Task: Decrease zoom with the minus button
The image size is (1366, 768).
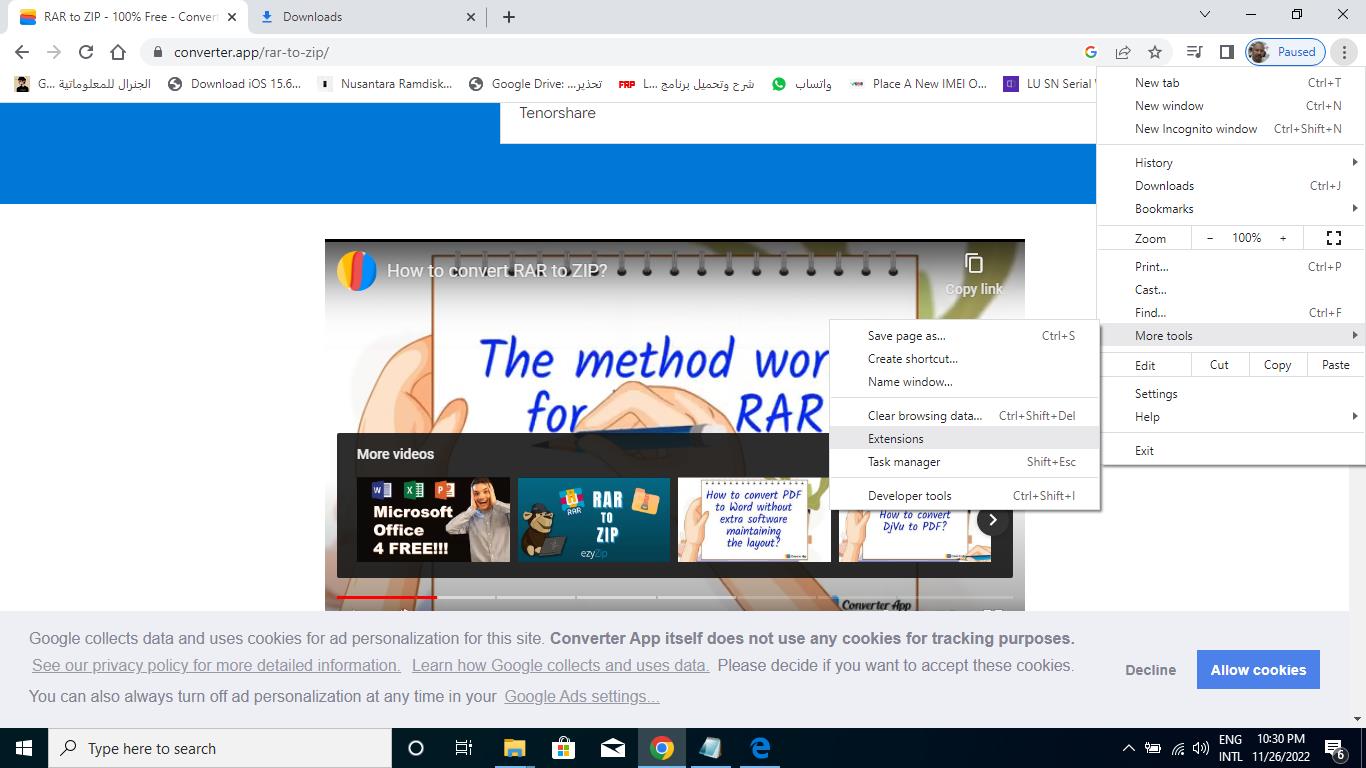Action: click(x=1210, y=238)
